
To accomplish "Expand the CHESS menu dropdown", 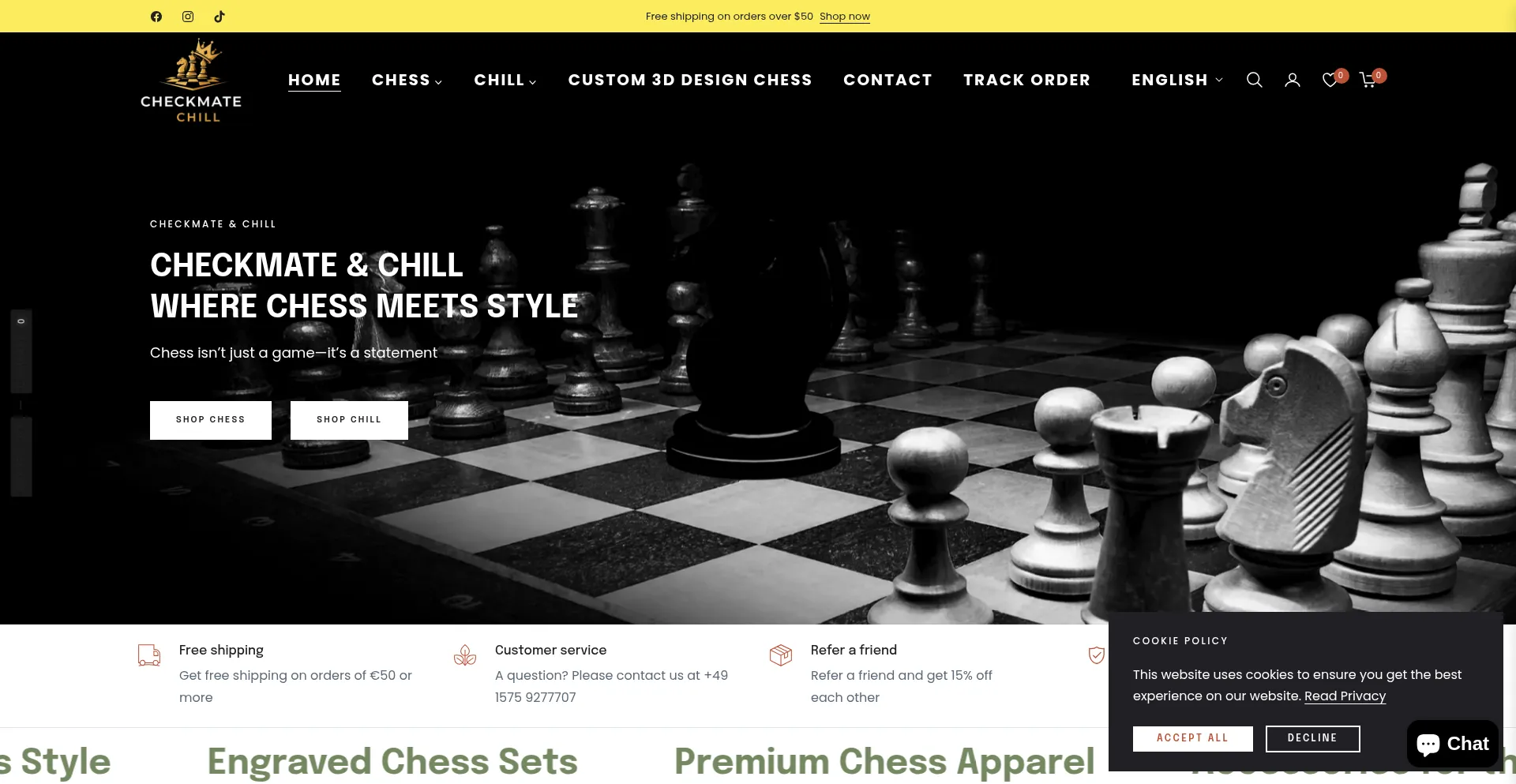I will click(407, 80).
